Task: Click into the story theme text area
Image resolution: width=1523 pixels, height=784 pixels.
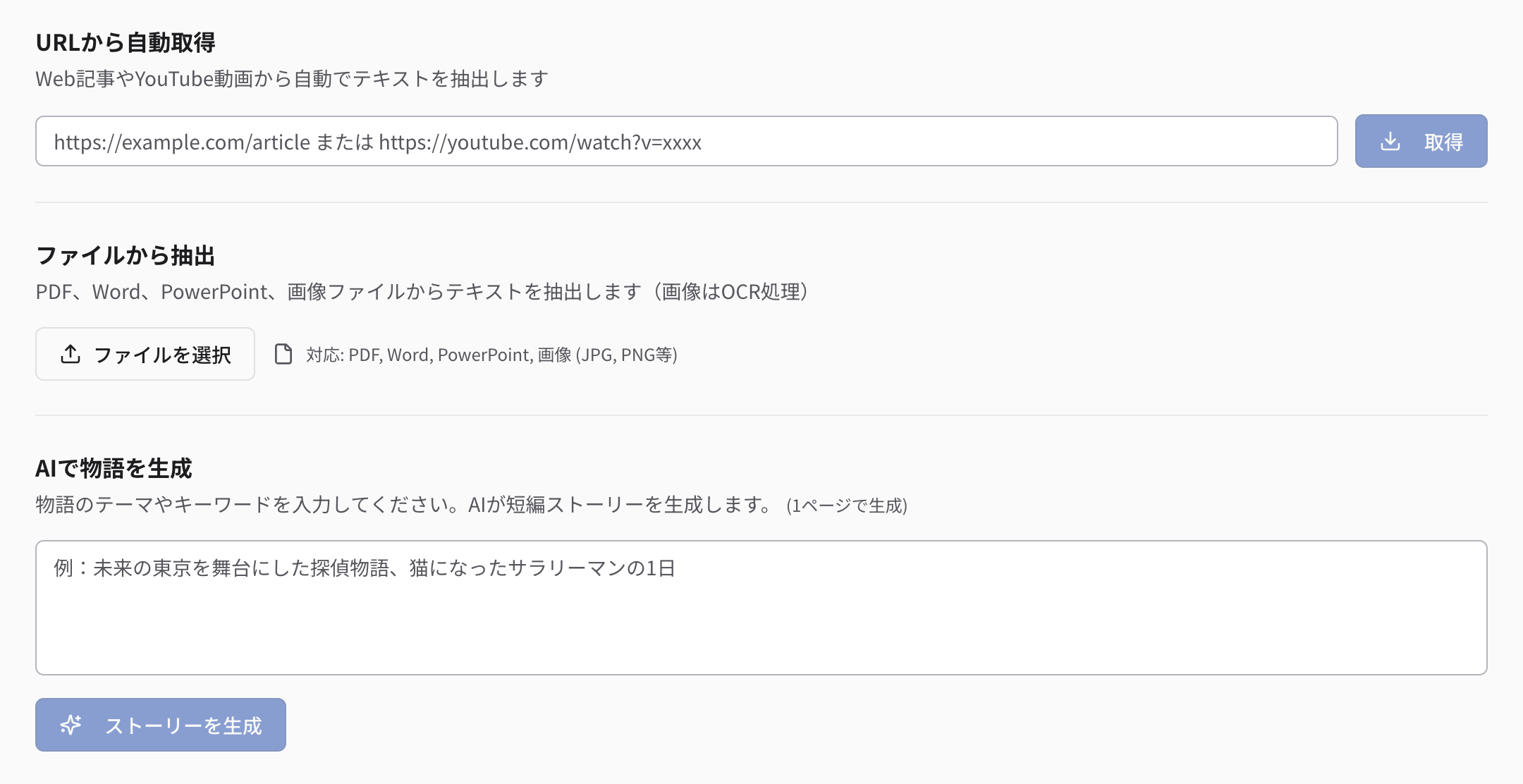Action: click(760, 620)
